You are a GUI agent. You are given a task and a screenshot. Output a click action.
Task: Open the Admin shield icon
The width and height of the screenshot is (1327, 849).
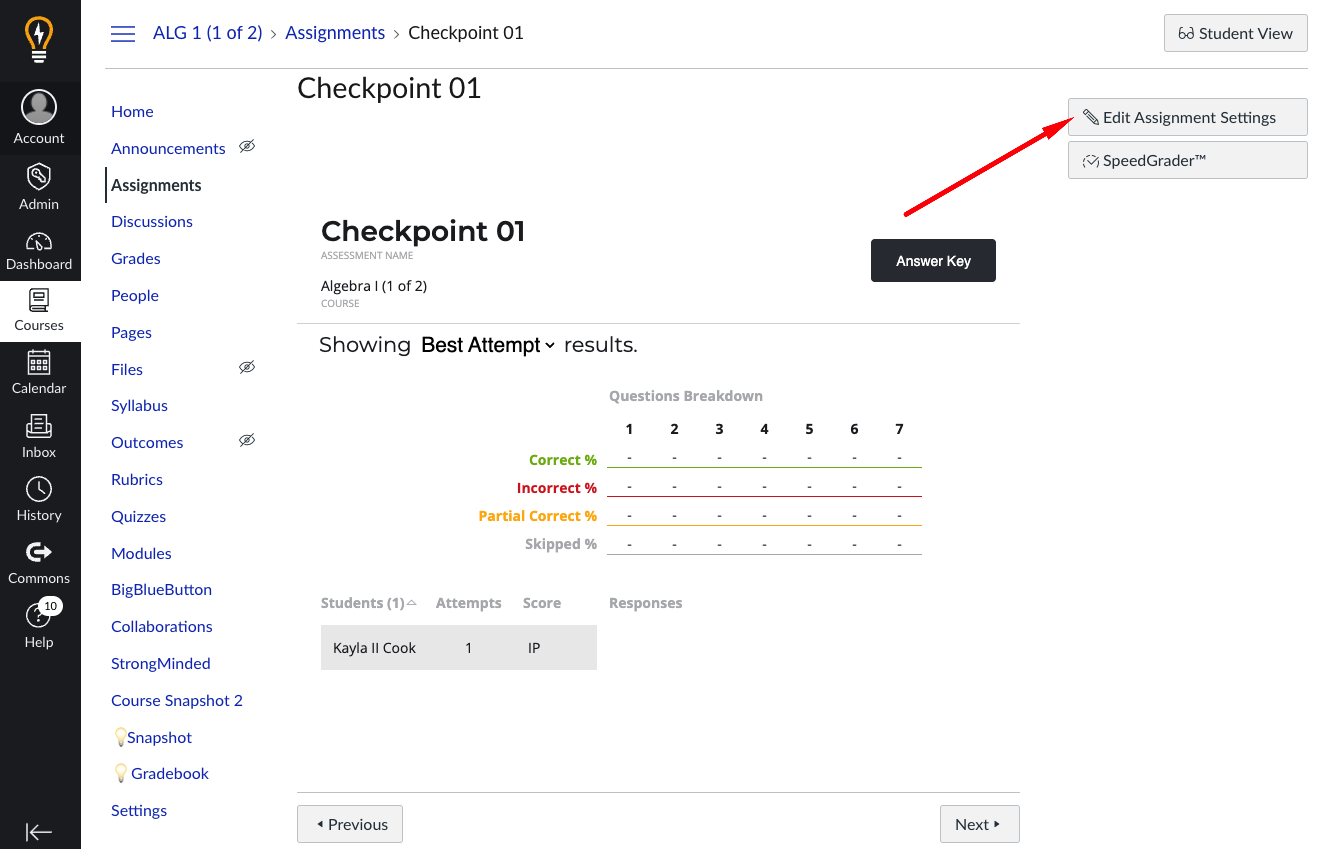pos(39,187)
